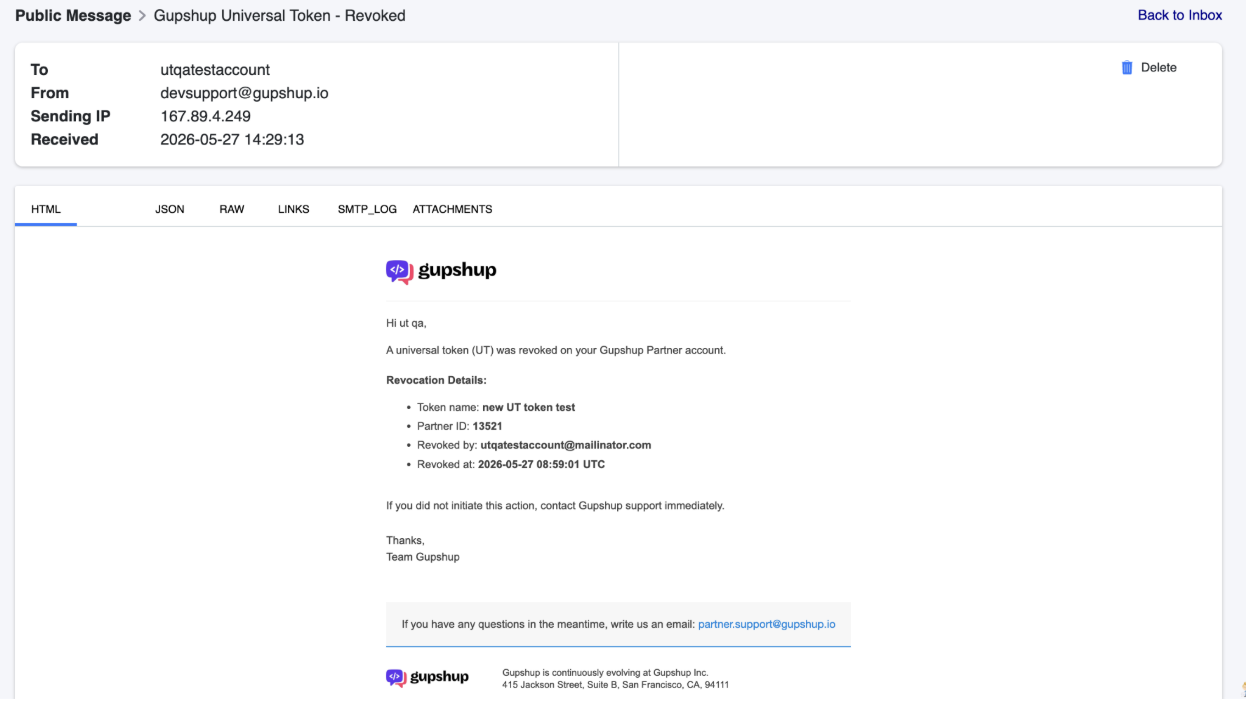Click 'Gupshup is continuously evolving' footer text
The width and height of the screenshot is (1246, 708).
[x=605, y=673]
